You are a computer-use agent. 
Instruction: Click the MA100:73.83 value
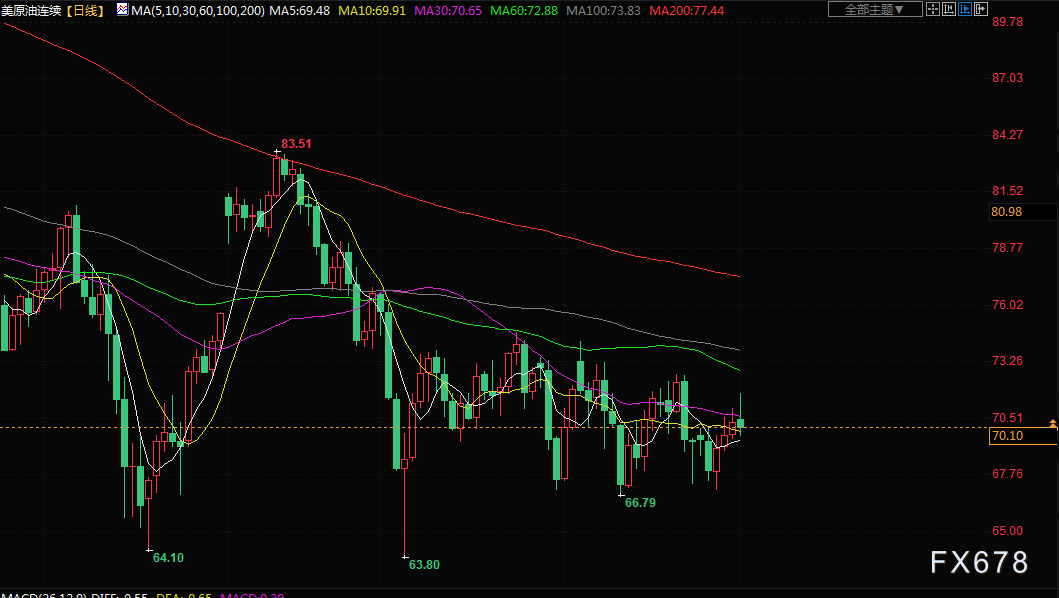tap(603, 11)
